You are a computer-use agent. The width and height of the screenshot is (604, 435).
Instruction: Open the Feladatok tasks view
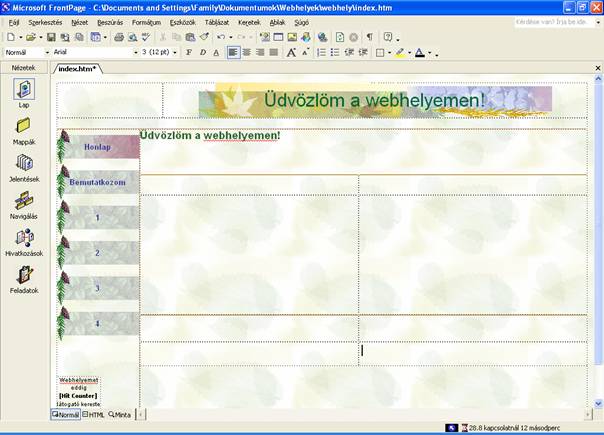click(x=24, y=275)
